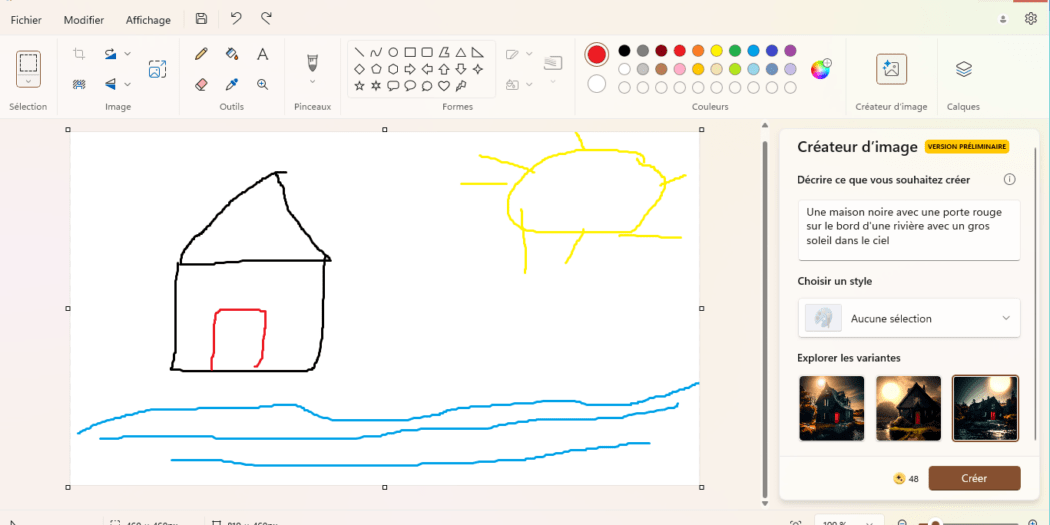Open the Affichage menu
This screenshot has height=525, width=1050.
148,20
